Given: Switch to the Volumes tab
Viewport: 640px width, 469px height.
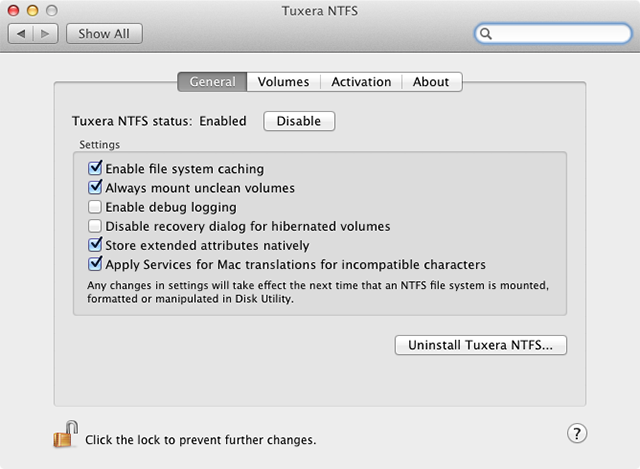Looking at the screenshot, I should point(283,82).
